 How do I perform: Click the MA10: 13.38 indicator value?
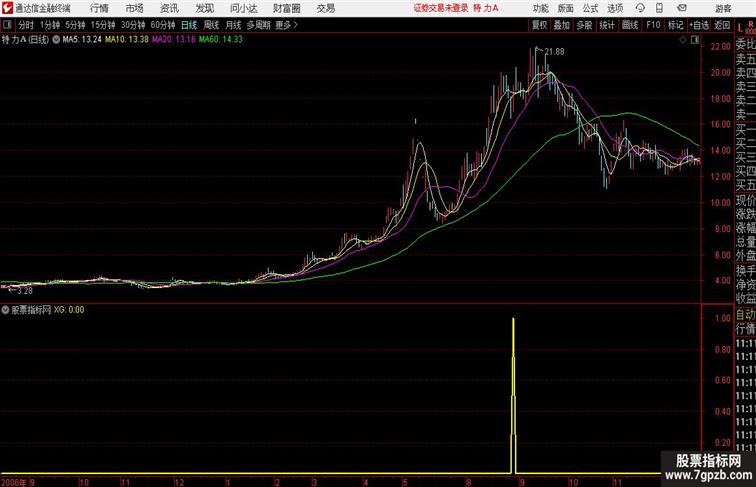pyautogui.click(x=127, y=40)
